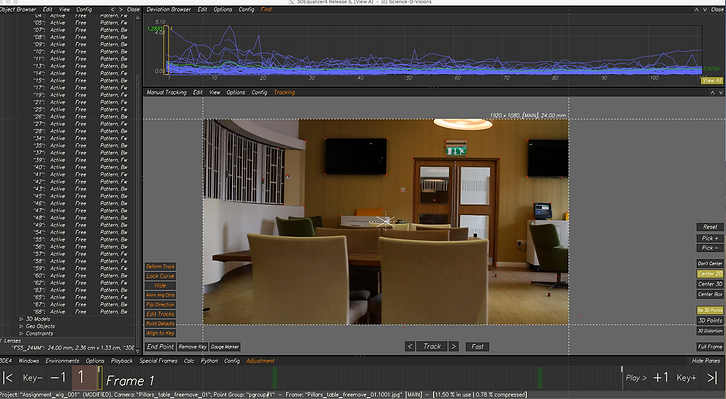Step forward one frame with +1 button
This screenshot has width=726, height=399.
661,378
